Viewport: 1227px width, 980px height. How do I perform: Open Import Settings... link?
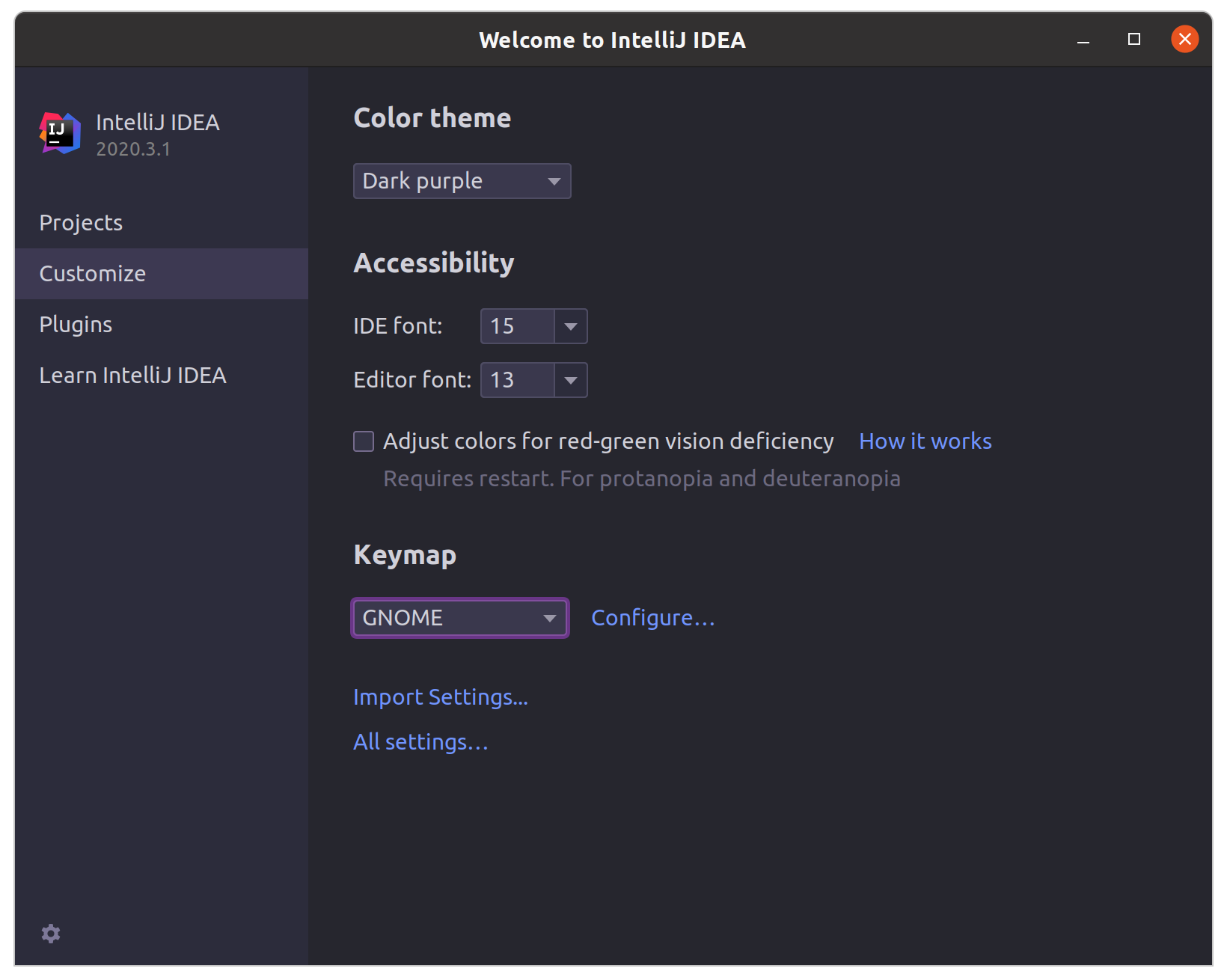(441, 697)
